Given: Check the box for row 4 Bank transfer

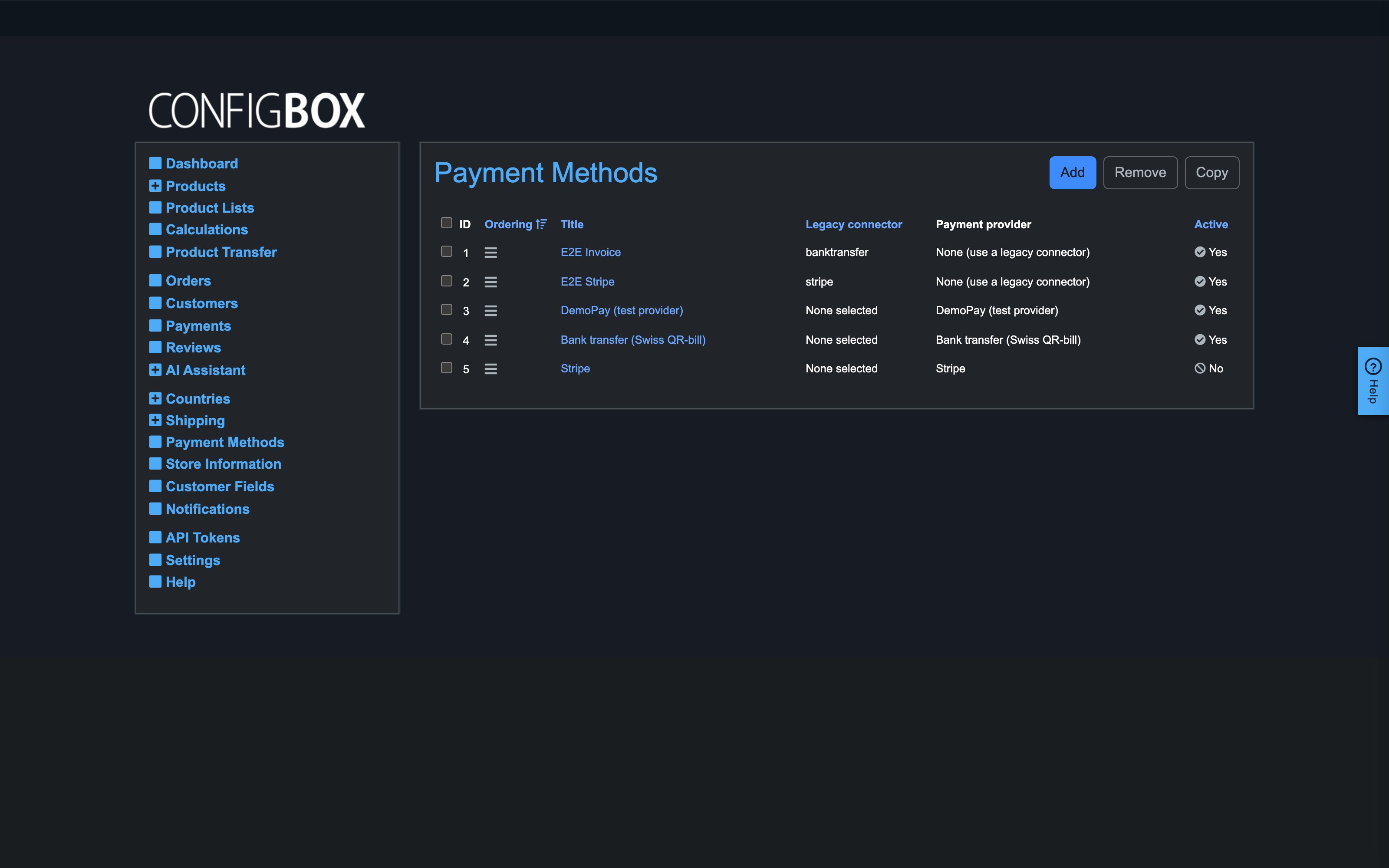Looking at the screenshot, I should (447, 339).
